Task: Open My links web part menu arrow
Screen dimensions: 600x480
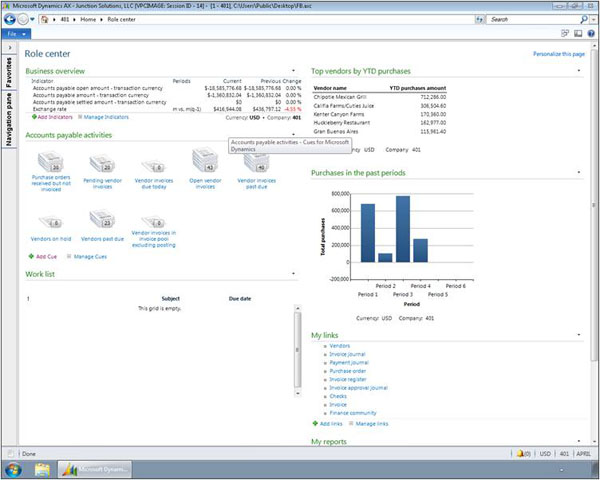Action: (x=579, y=335)
